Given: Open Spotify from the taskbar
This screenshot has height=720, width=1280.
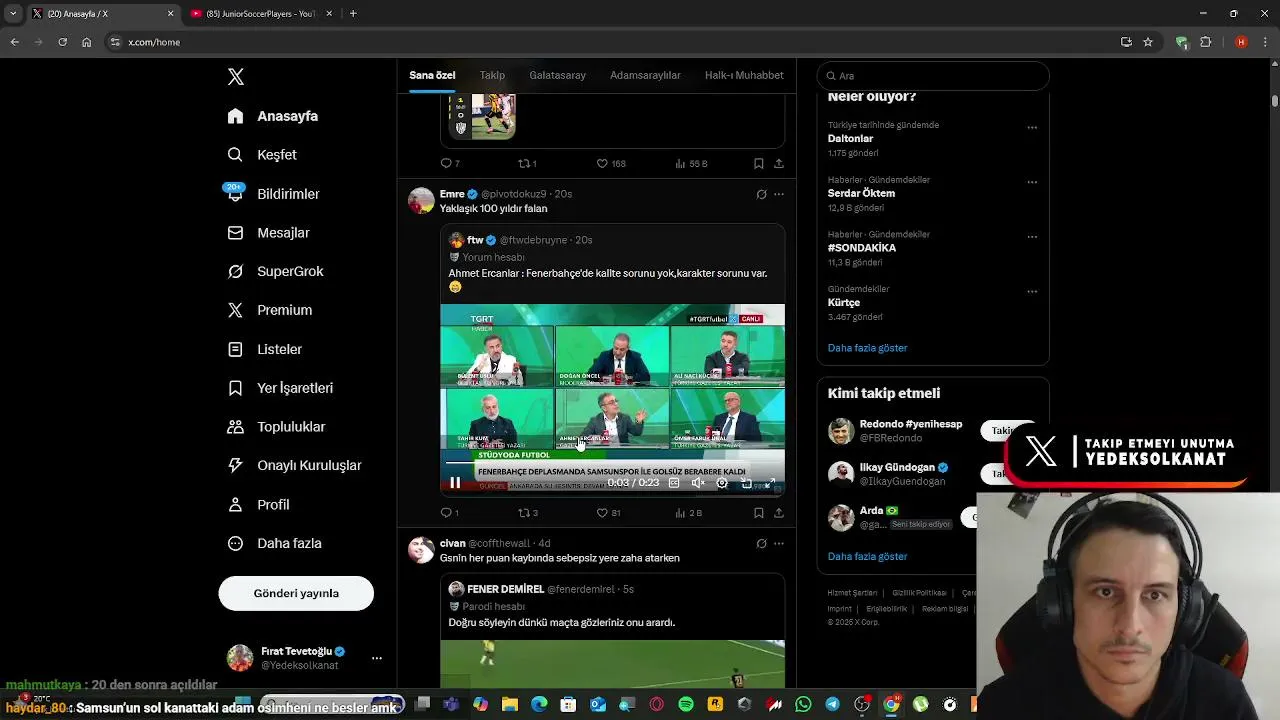Looking at the screenshot, I should click(x=686, y=705).
